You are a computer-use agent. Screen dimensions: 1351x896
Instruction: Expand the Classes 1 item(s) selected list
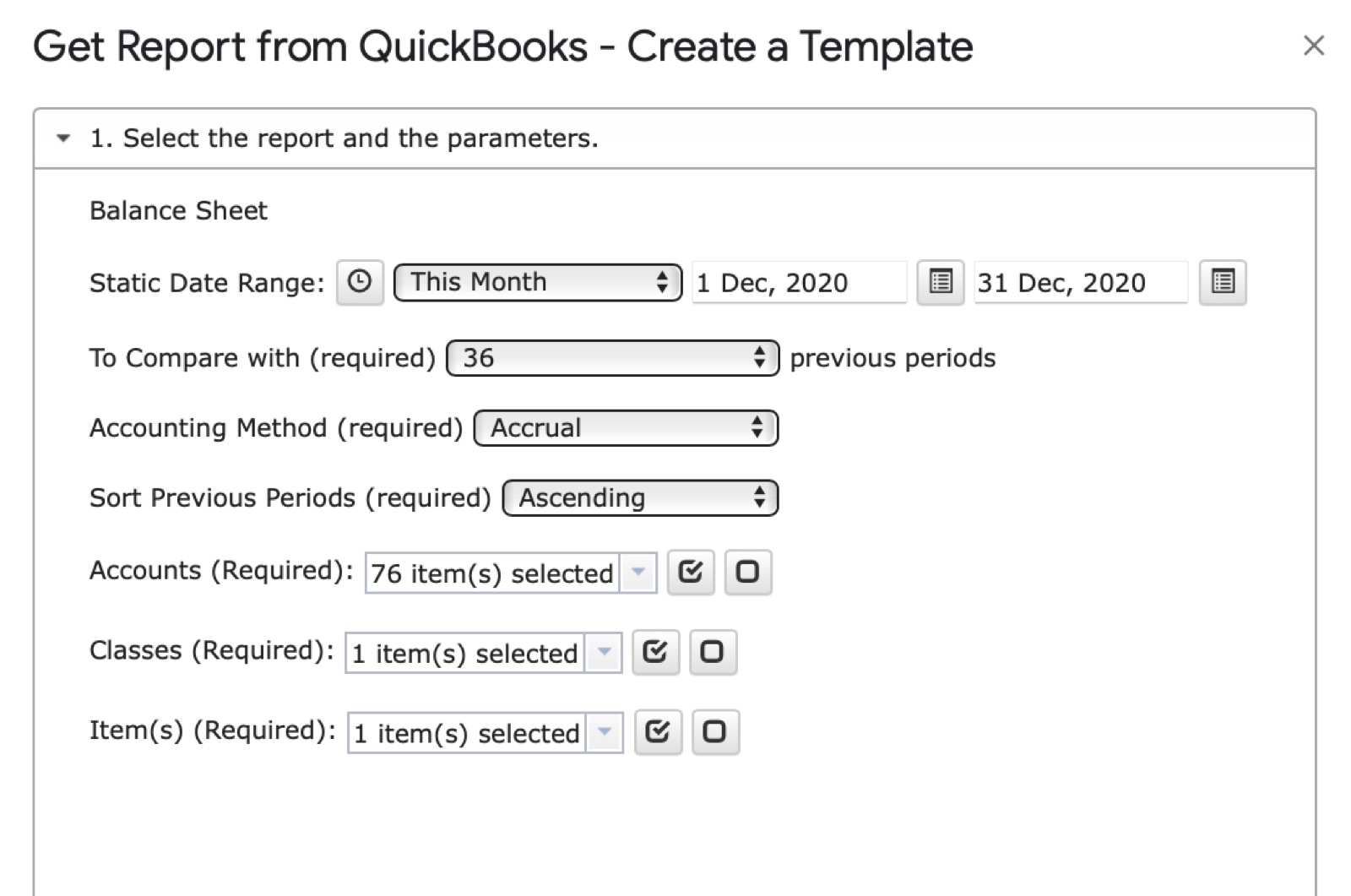(x=483, y=653)
